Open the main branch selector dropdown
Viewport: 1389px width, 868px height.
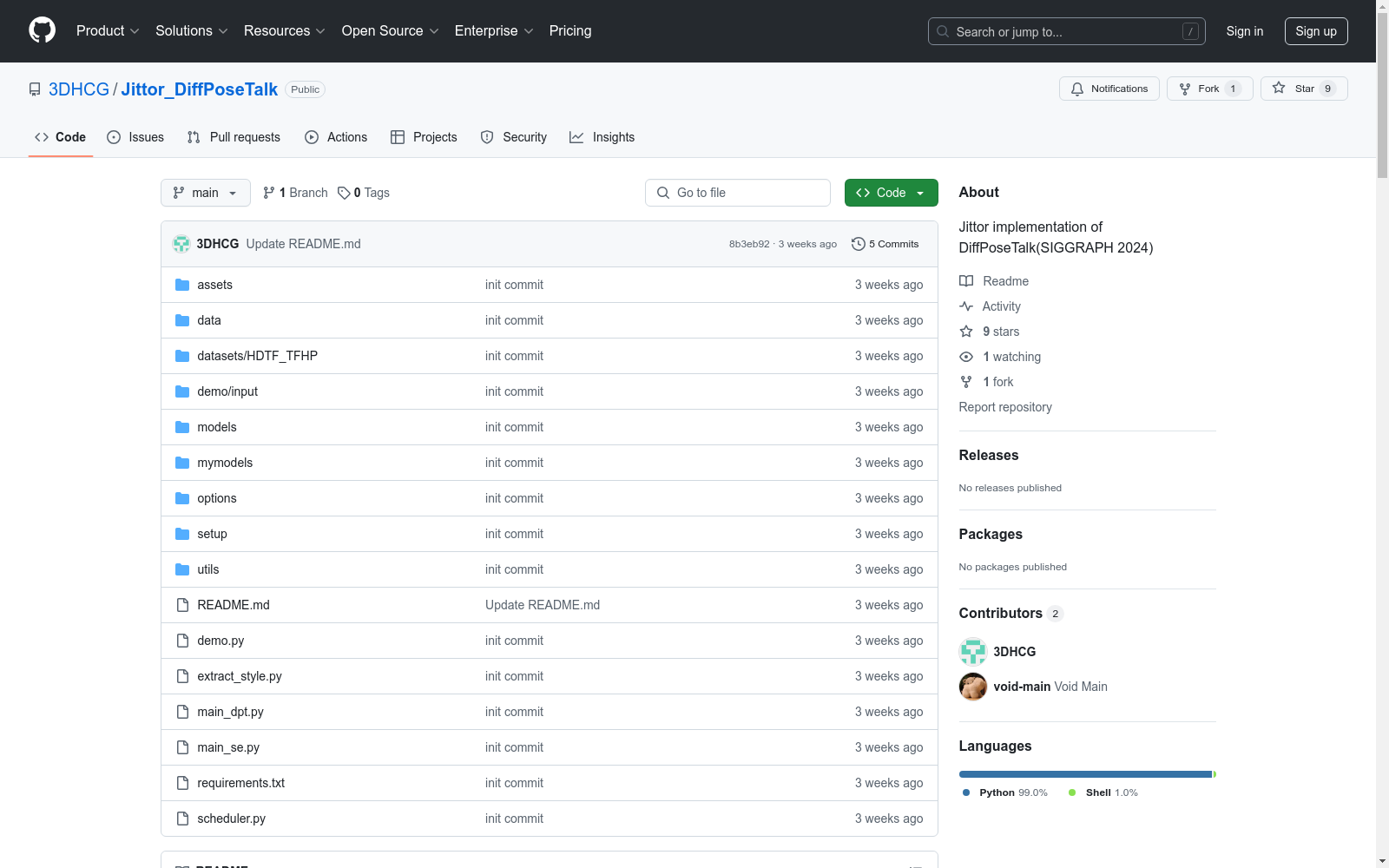(206, 193)
